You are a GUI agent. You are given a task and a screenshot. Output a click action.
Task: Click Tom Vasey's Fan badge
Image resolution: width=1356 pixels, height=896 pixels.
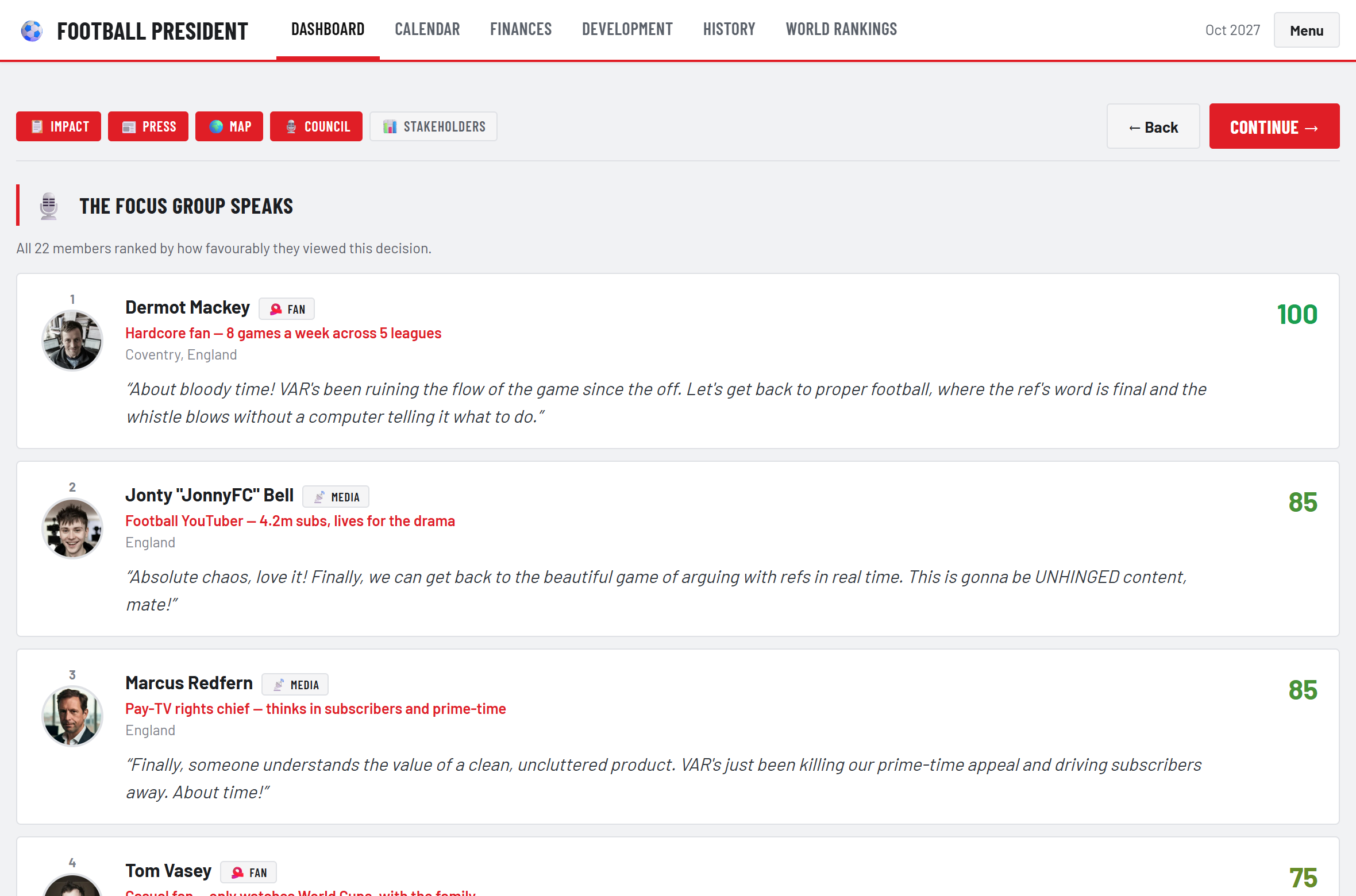[249, 872]
